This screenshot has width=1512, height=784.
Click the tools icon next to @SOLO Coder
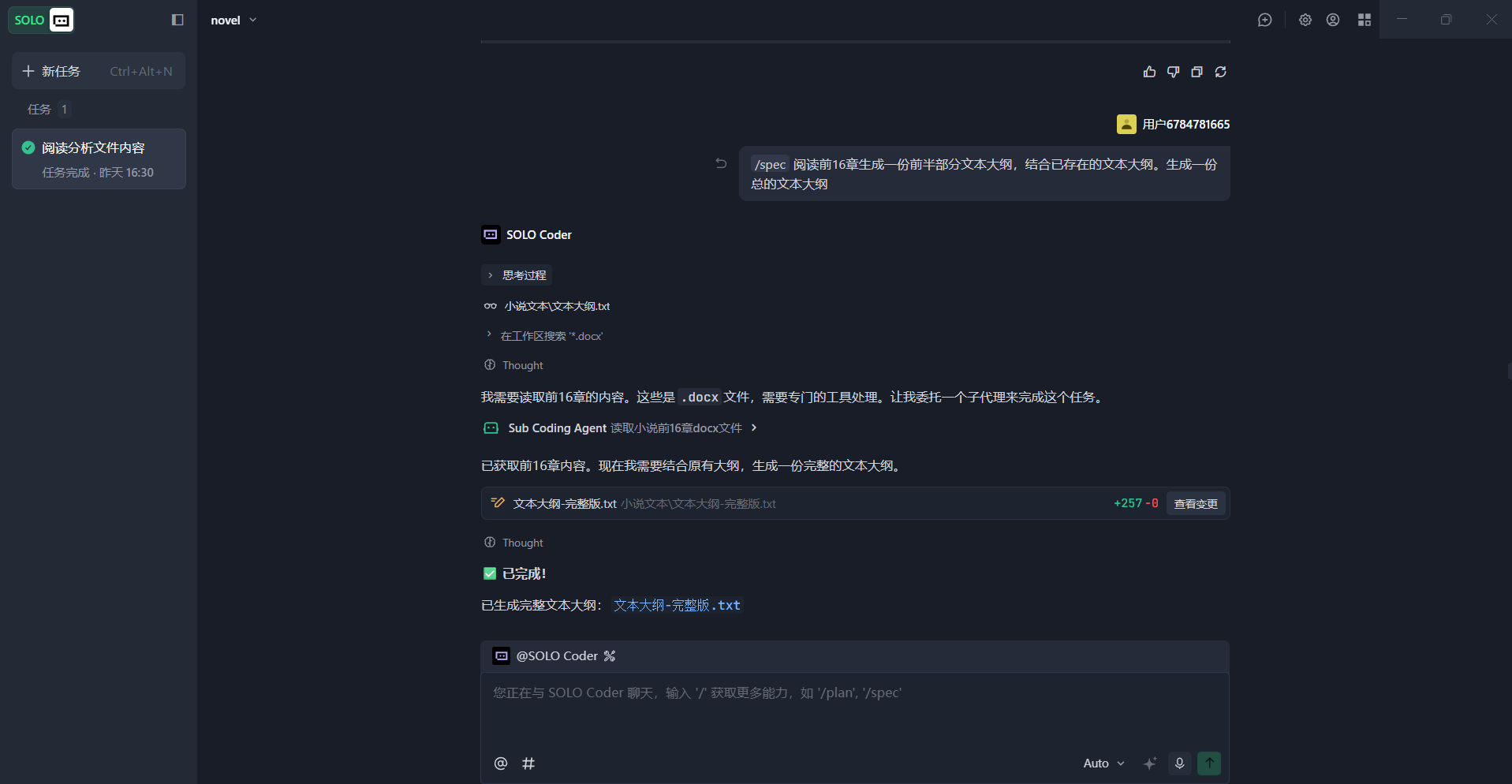pyautogui.click(x=610, y=655)
